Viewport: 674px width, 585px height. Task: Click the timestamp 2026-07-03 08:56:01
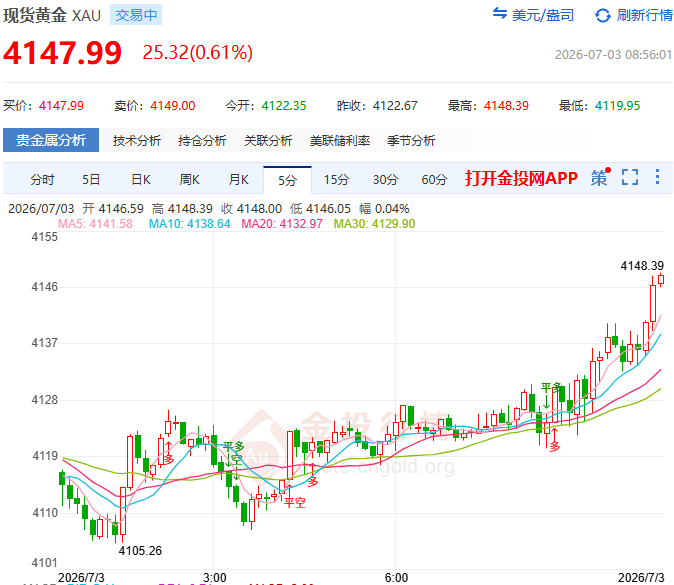point(613,55)
